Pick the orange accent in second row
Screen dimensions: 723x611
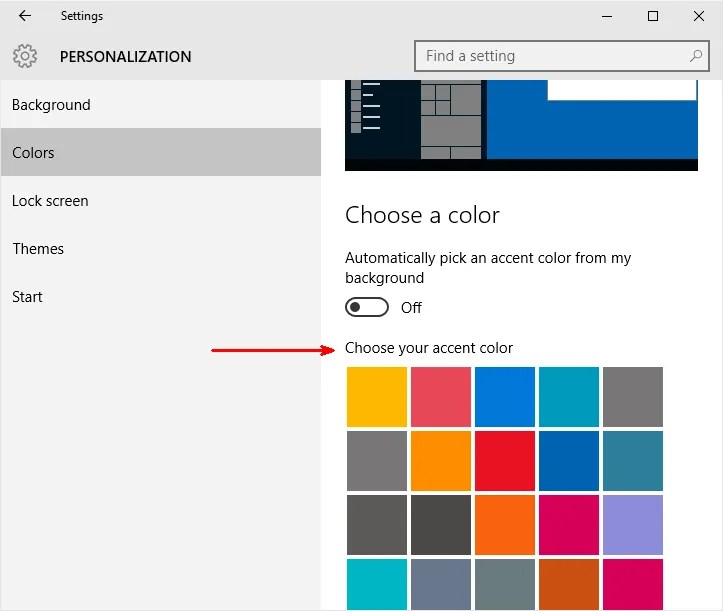pos(441,461)
